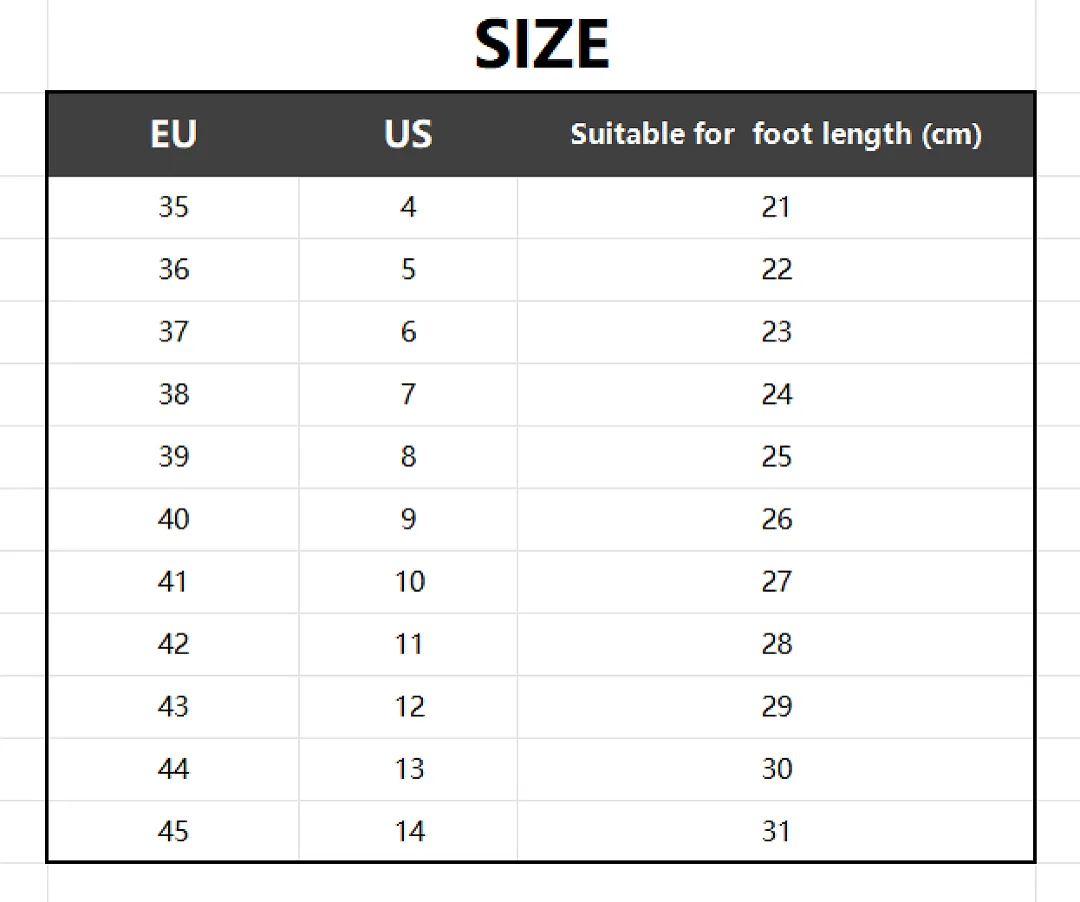Select the EU size 43 cell
The width and height of the screenshot is (1080, 902).
point(174,706)
